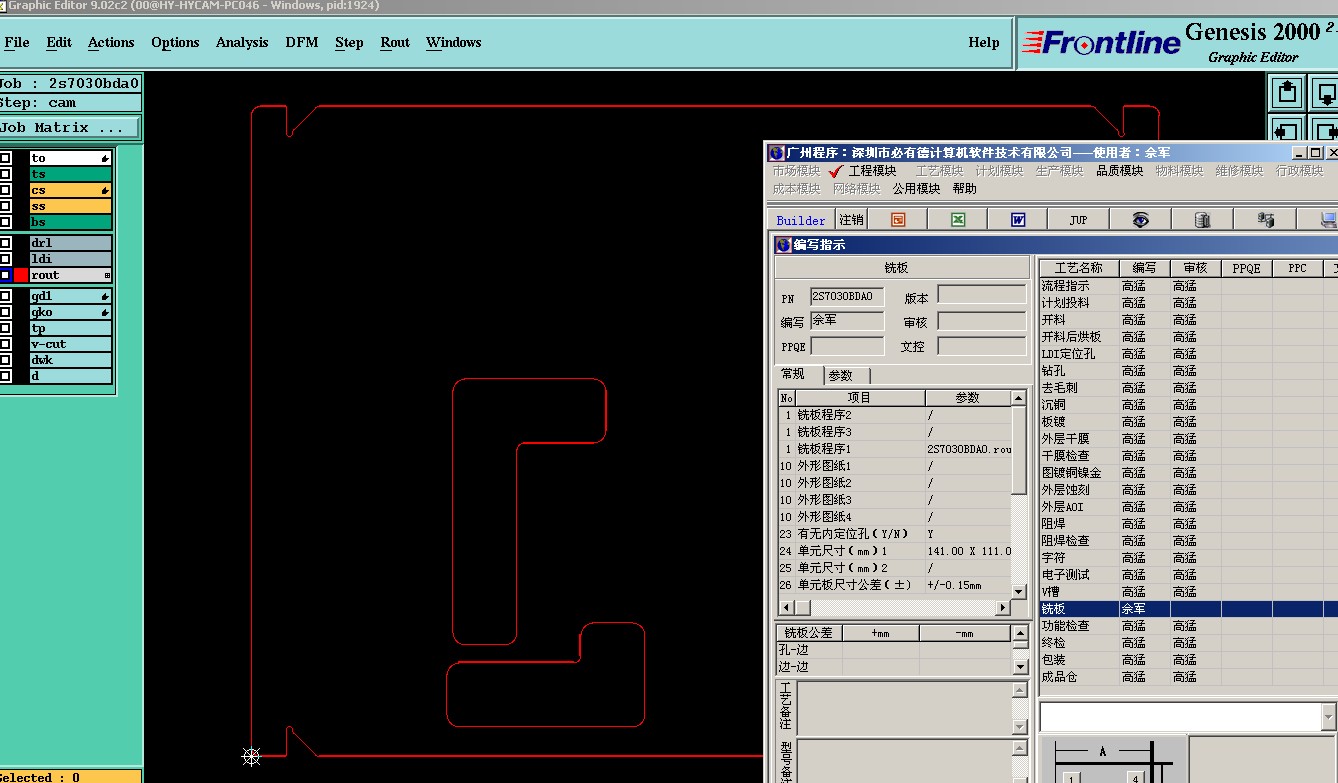
Task: Toggle checkbox for layer cs
Action: [x=5, y=190]
